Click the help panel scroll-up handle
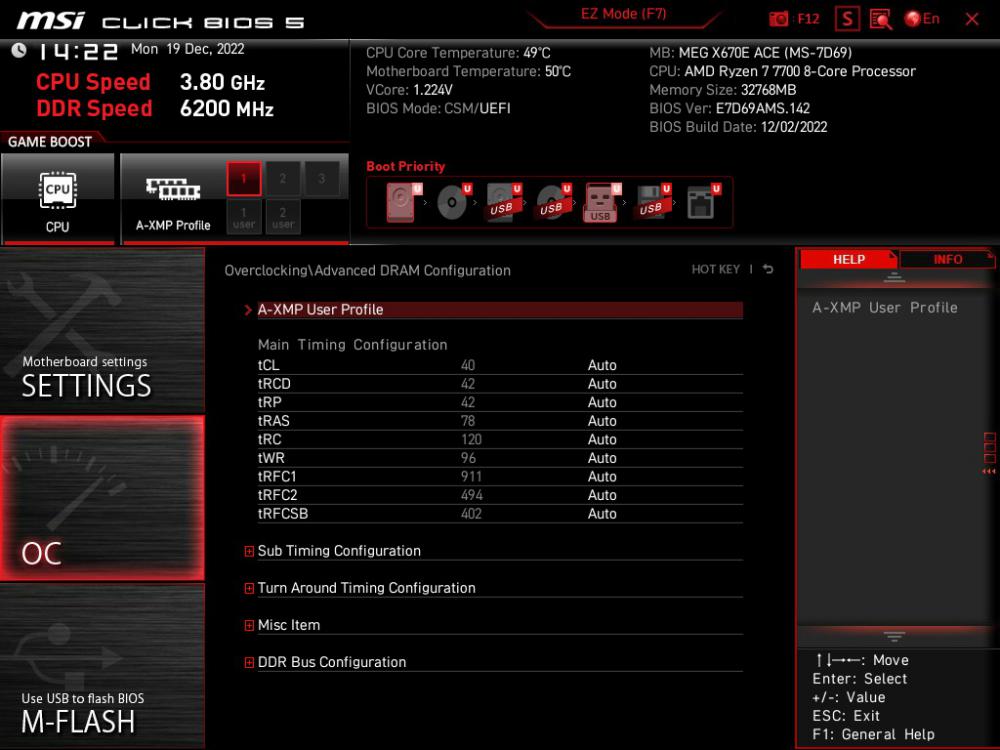1000x750 pixels. [893, 277]
